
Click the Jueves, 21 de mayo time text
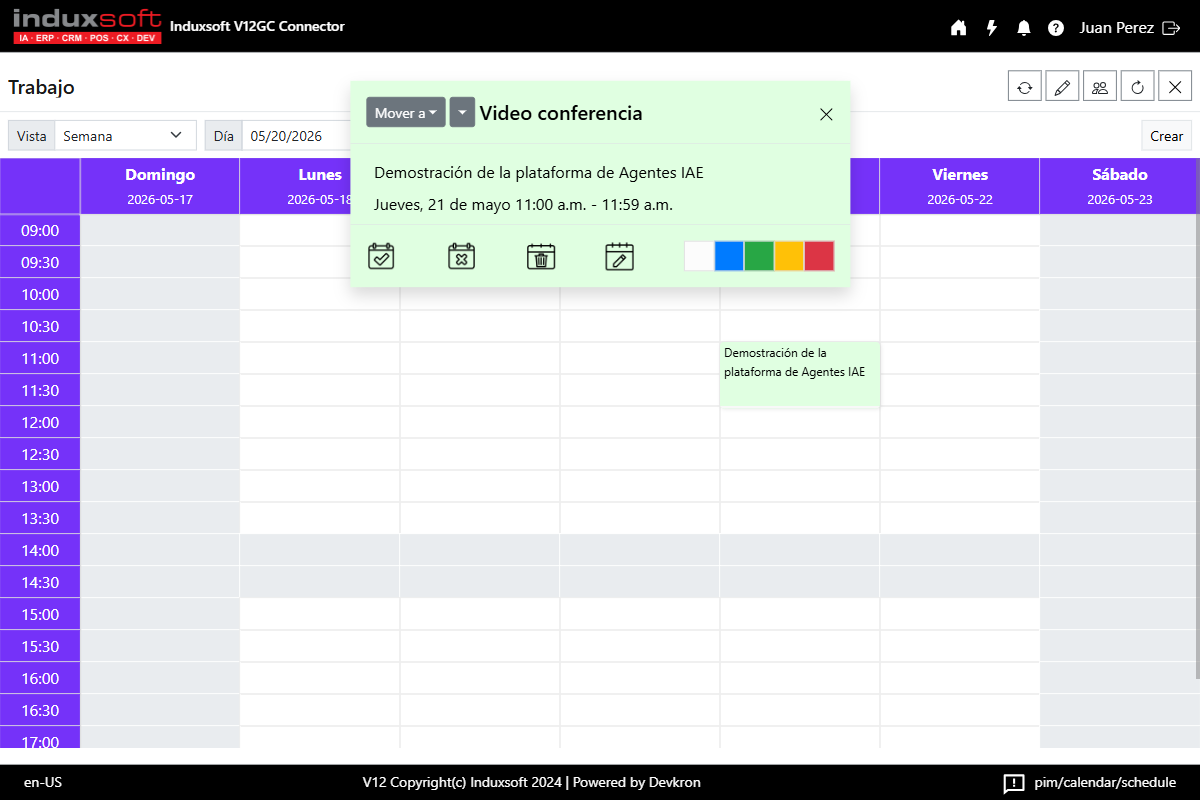tap(523, 205)
